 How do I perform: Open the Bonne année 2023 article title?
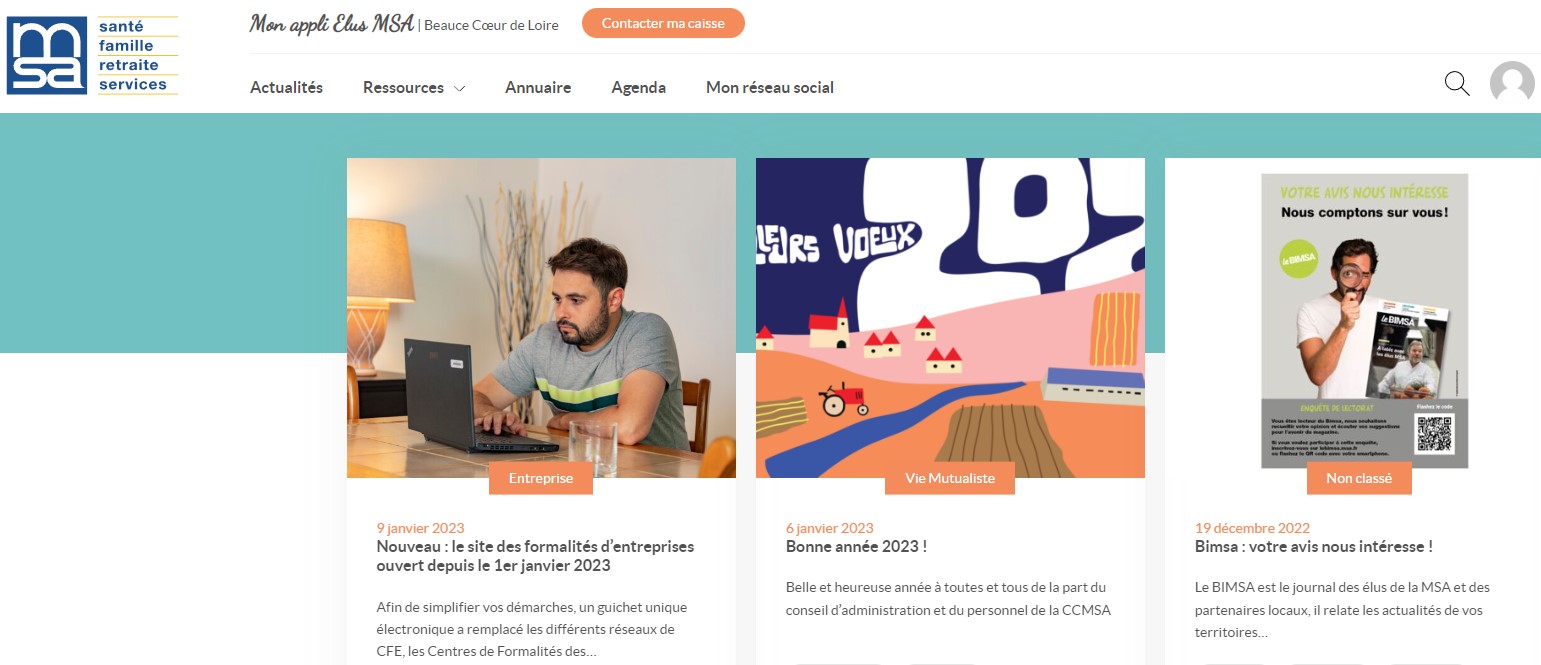[x=856, y=547]
